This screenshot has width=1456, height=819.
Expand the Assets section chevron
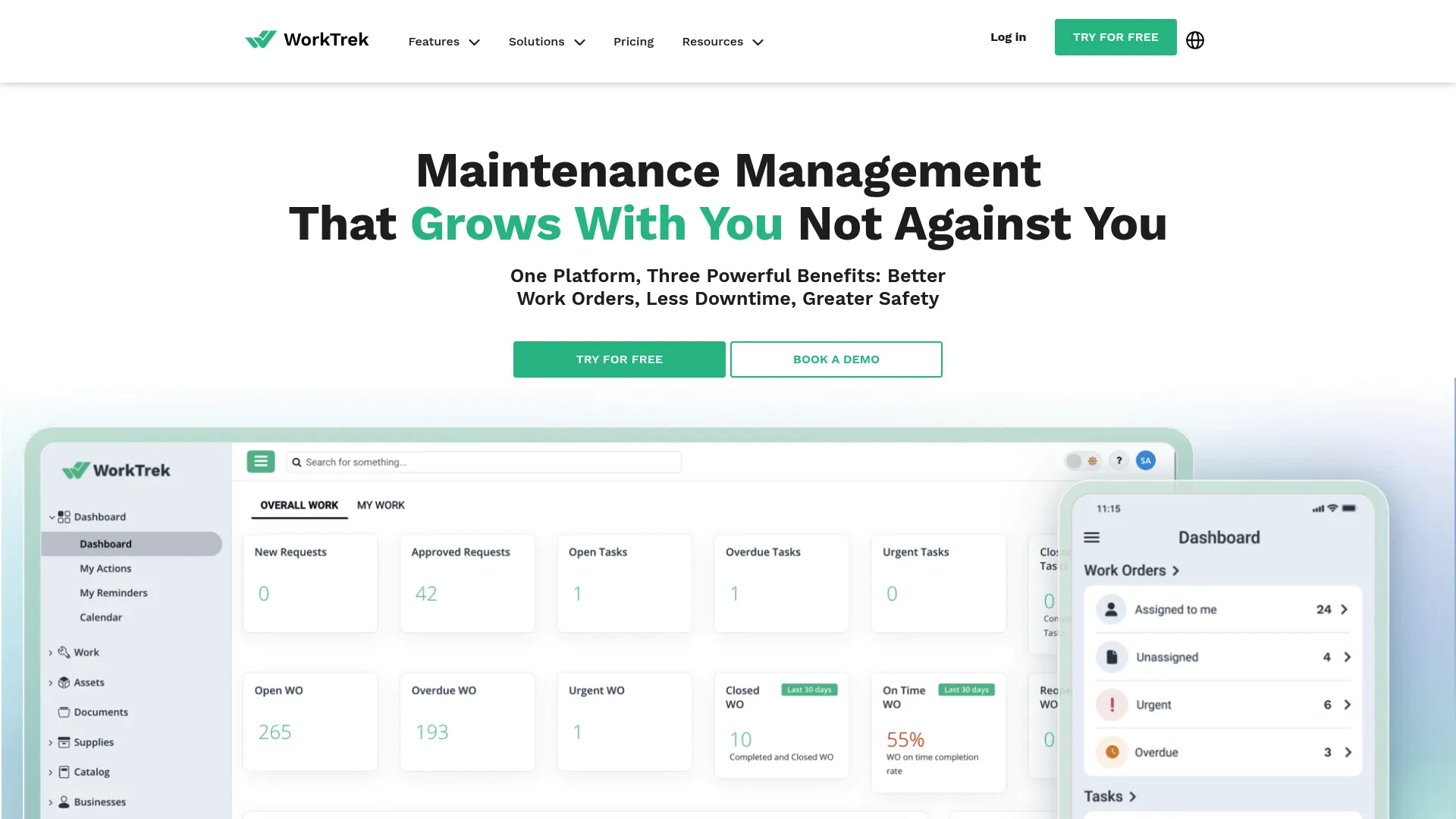coord(51,682)
